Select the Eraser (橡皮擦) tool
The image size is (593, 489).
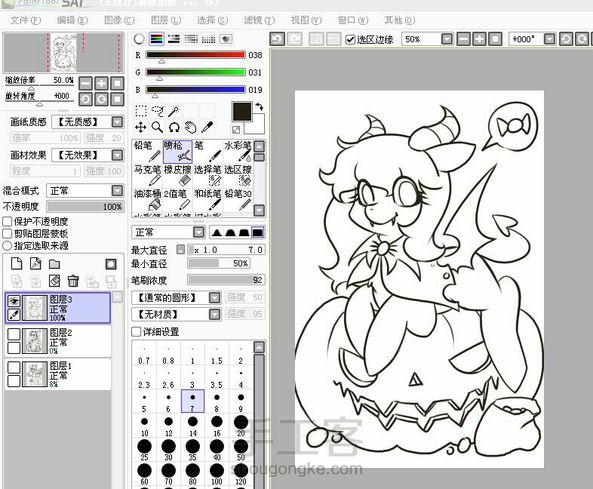(x=177, y=175)
